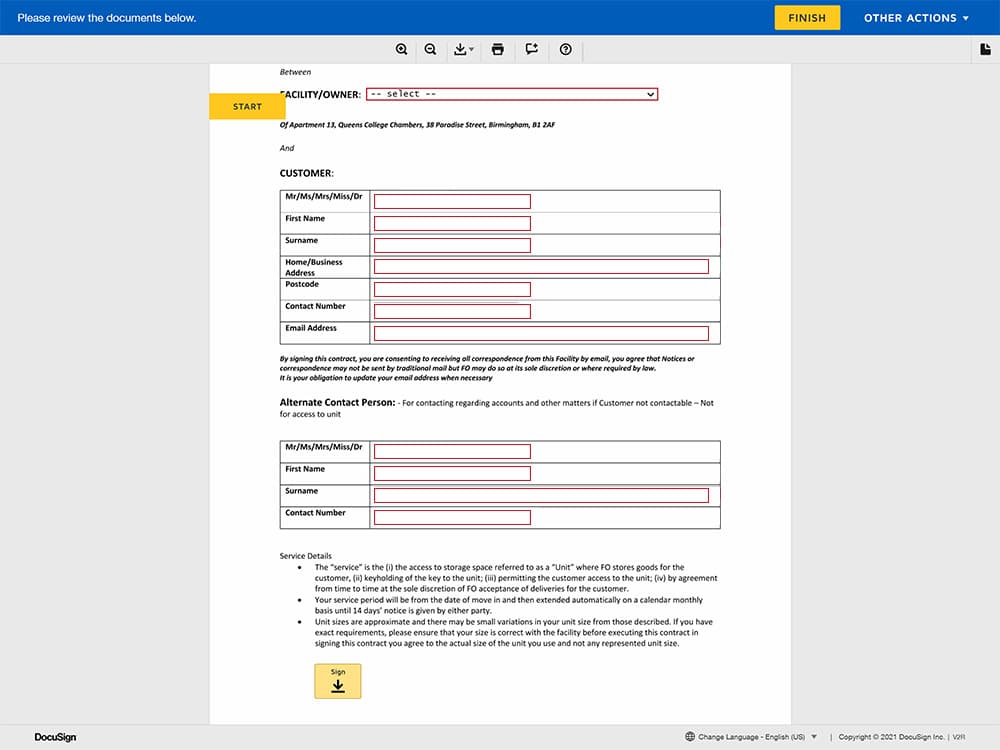The height and width of the screenshot is (750, 1000).
Task: Show the document pages panel icon
Action: [985, 49]
